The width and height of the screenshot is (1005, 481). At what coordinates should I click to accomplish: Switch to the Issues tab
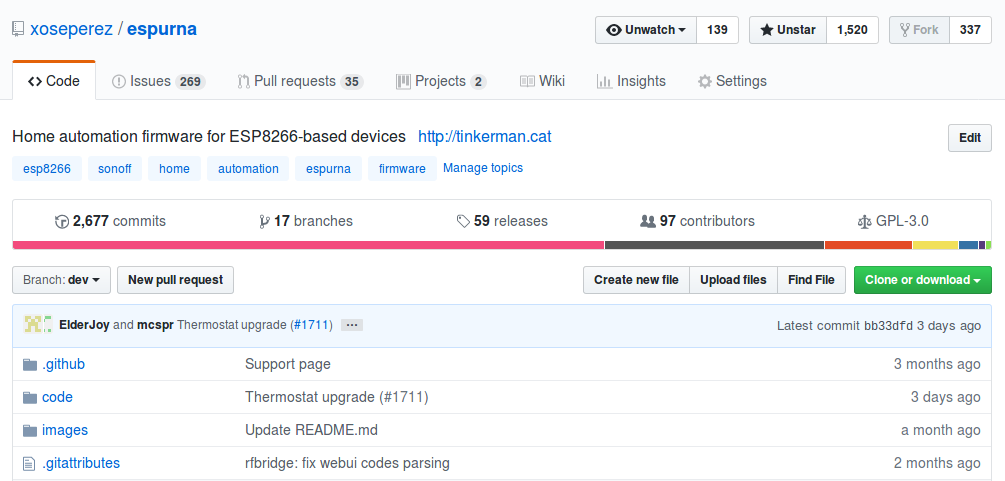(158, 81)
